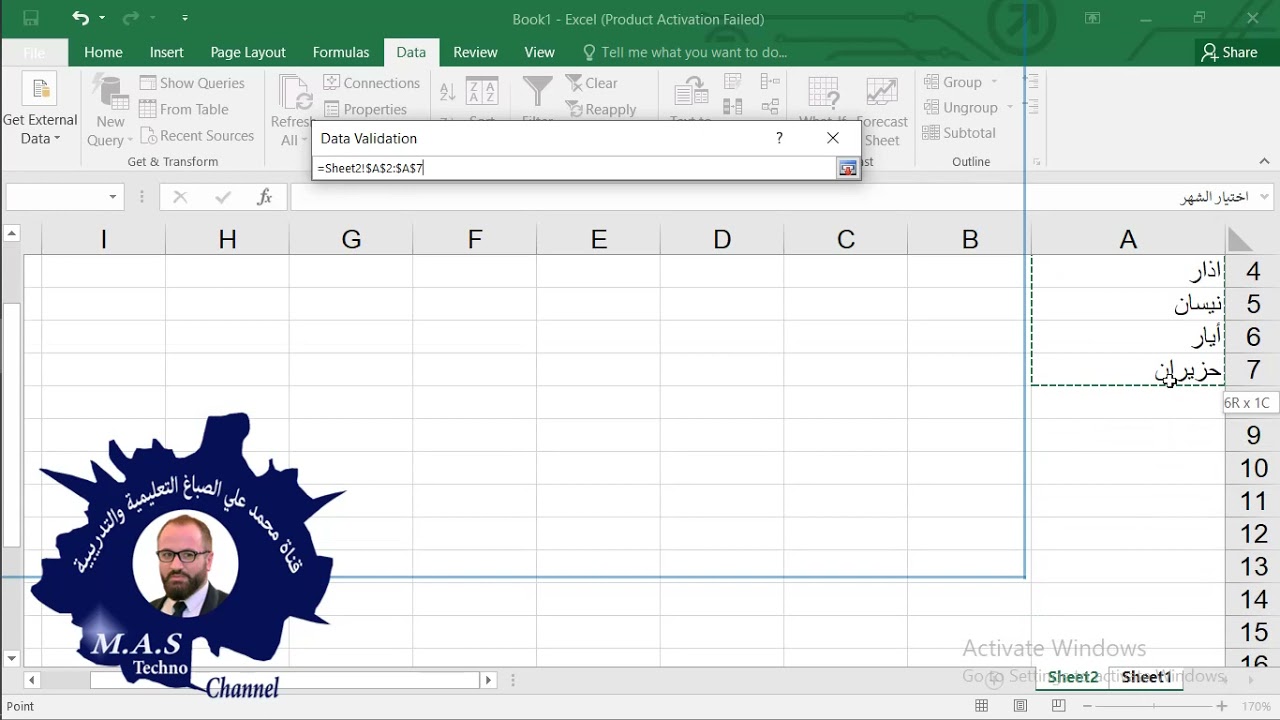Click Text to Columns icon

[x=691, y=93]
